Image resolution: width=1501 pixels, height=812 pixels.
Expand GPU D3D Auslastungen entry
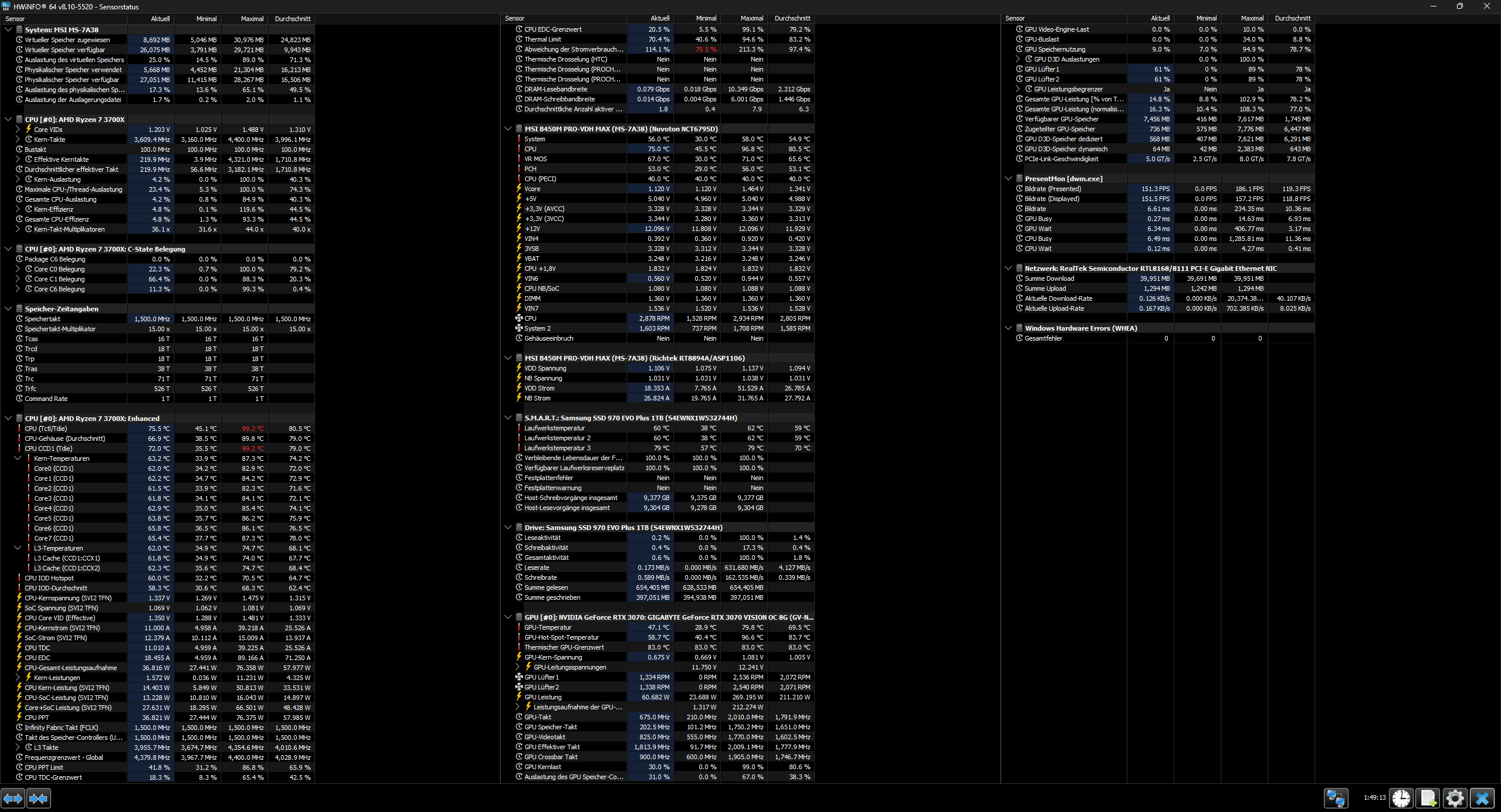(x=1018, y=59)
